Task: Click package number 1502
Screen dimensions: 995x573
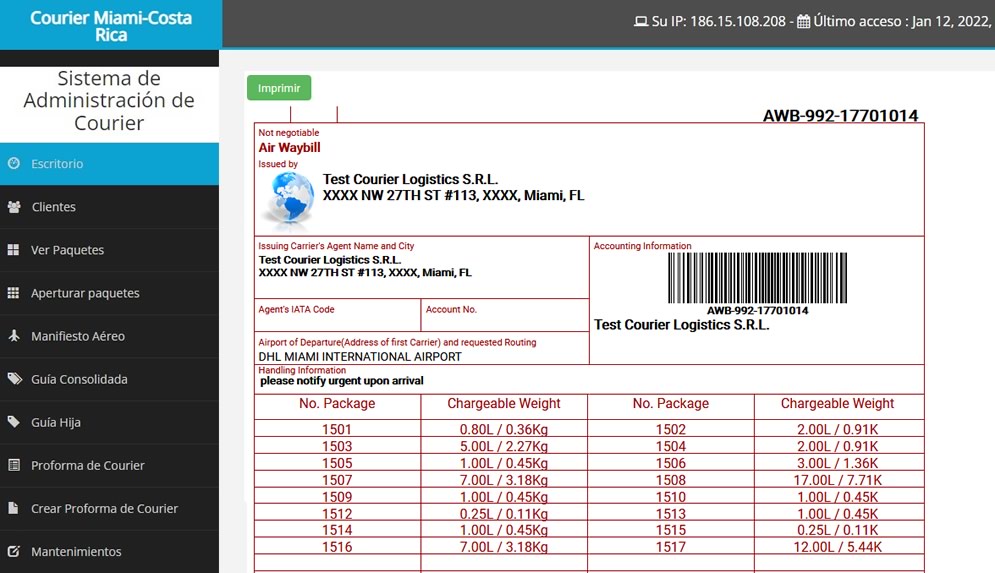Action: point(671,430)
